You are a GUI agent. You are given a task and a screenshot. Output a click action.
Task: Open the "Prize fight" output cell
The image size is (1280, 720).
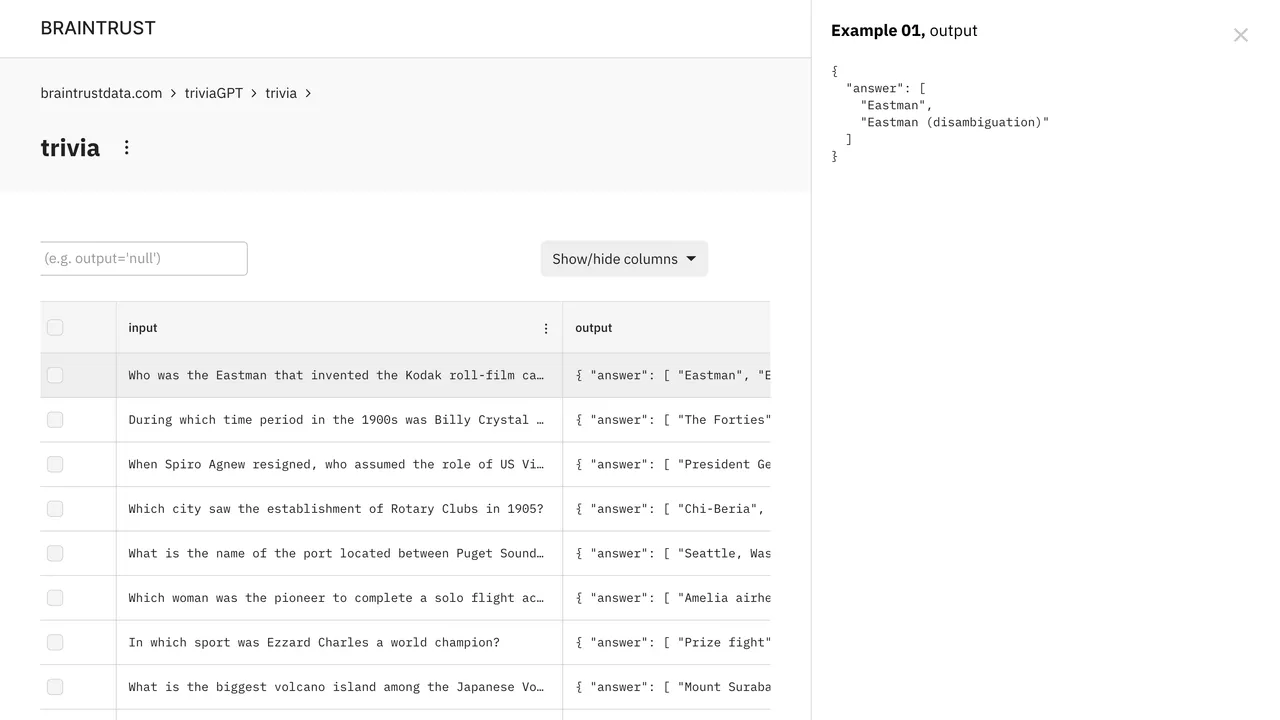click(x=666, y=642)
